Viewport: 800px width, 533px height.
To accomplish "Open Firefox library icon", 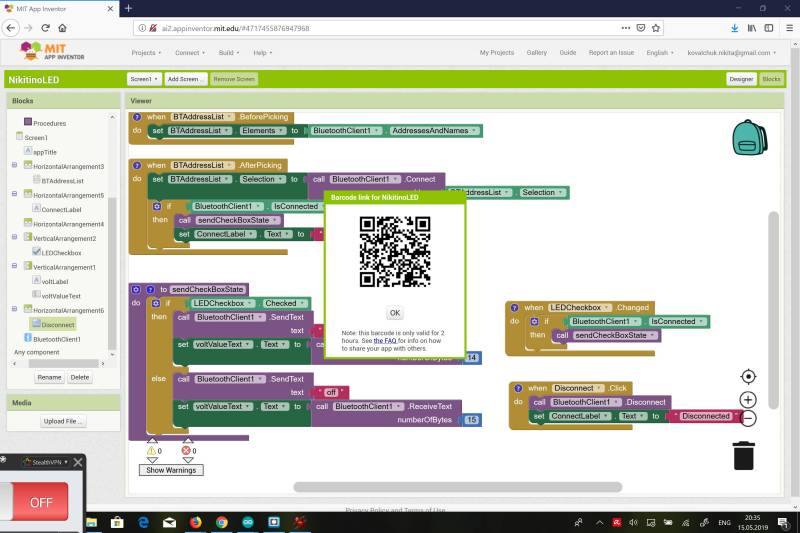I will (x=752, y=28).
